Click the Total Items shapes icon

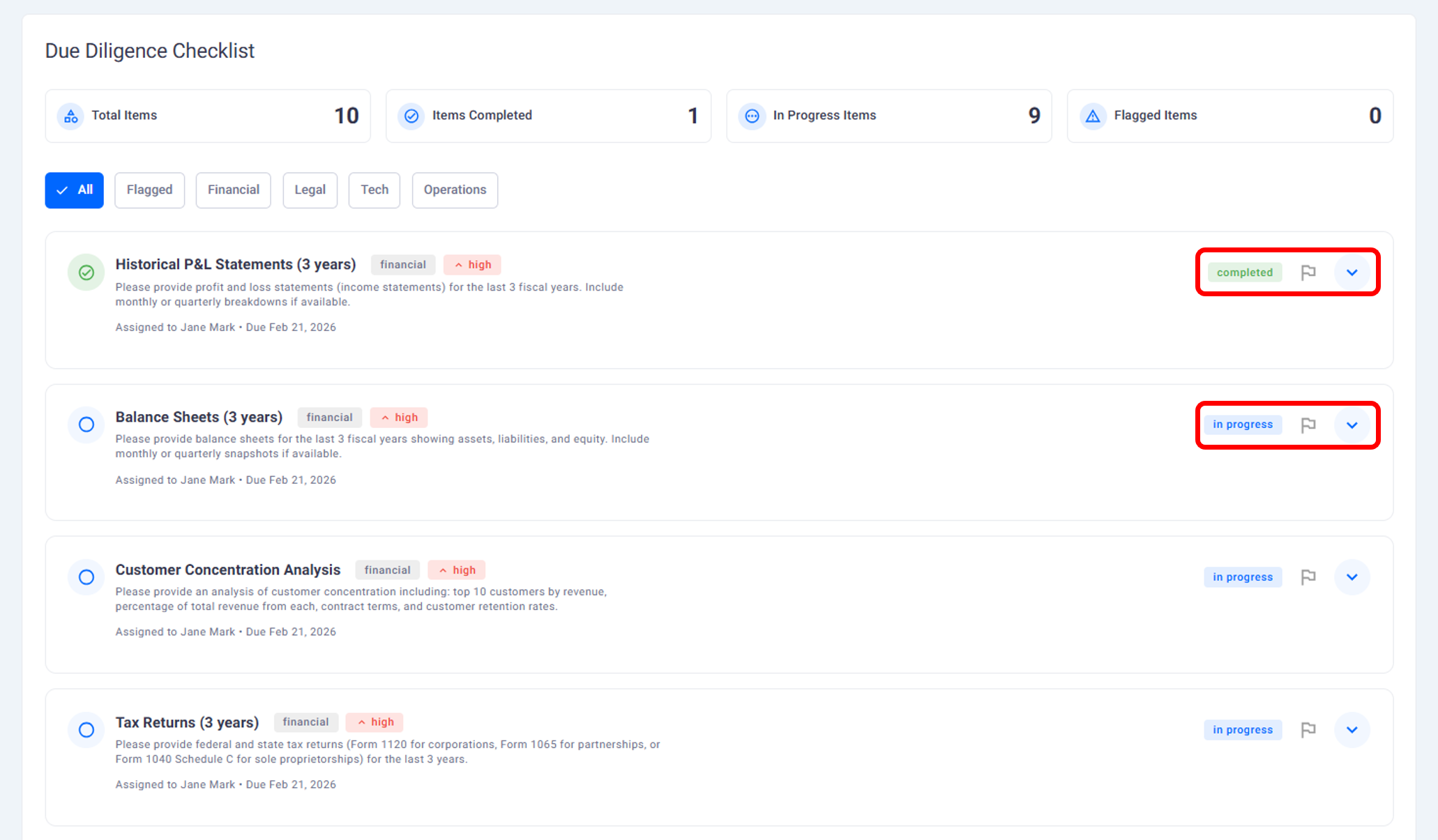pos(71,116)
